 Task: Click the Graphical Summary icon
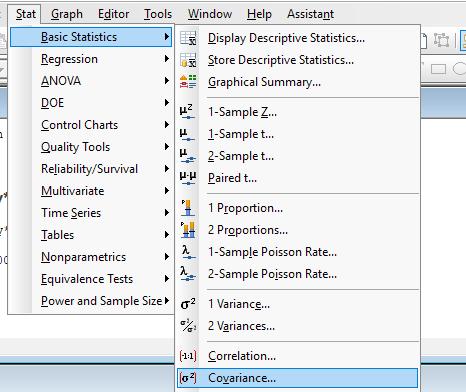click(188, 82)
